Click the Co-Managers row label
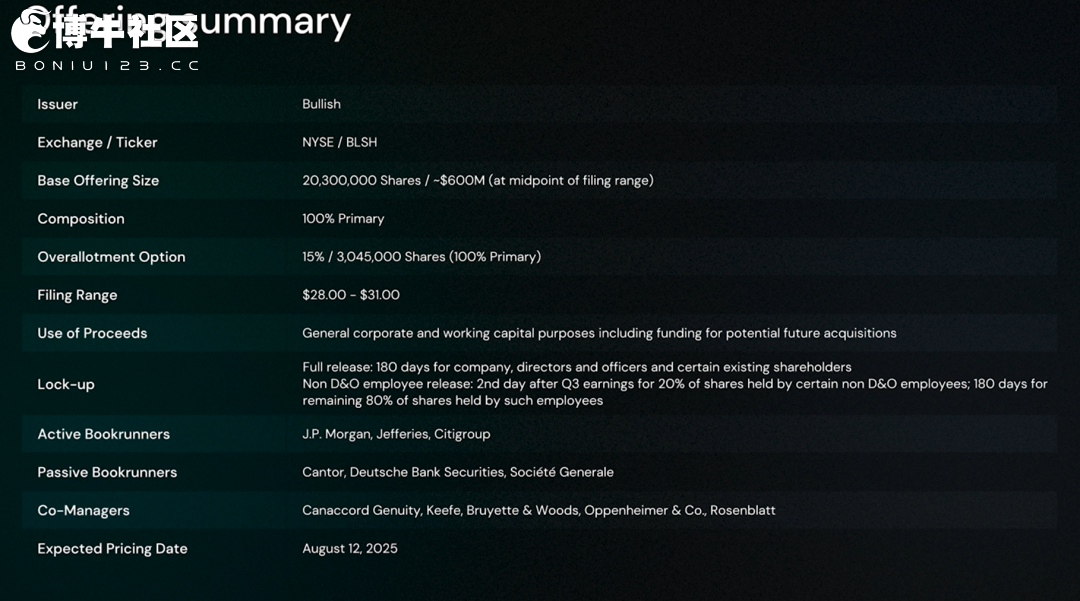 [83, 511]
